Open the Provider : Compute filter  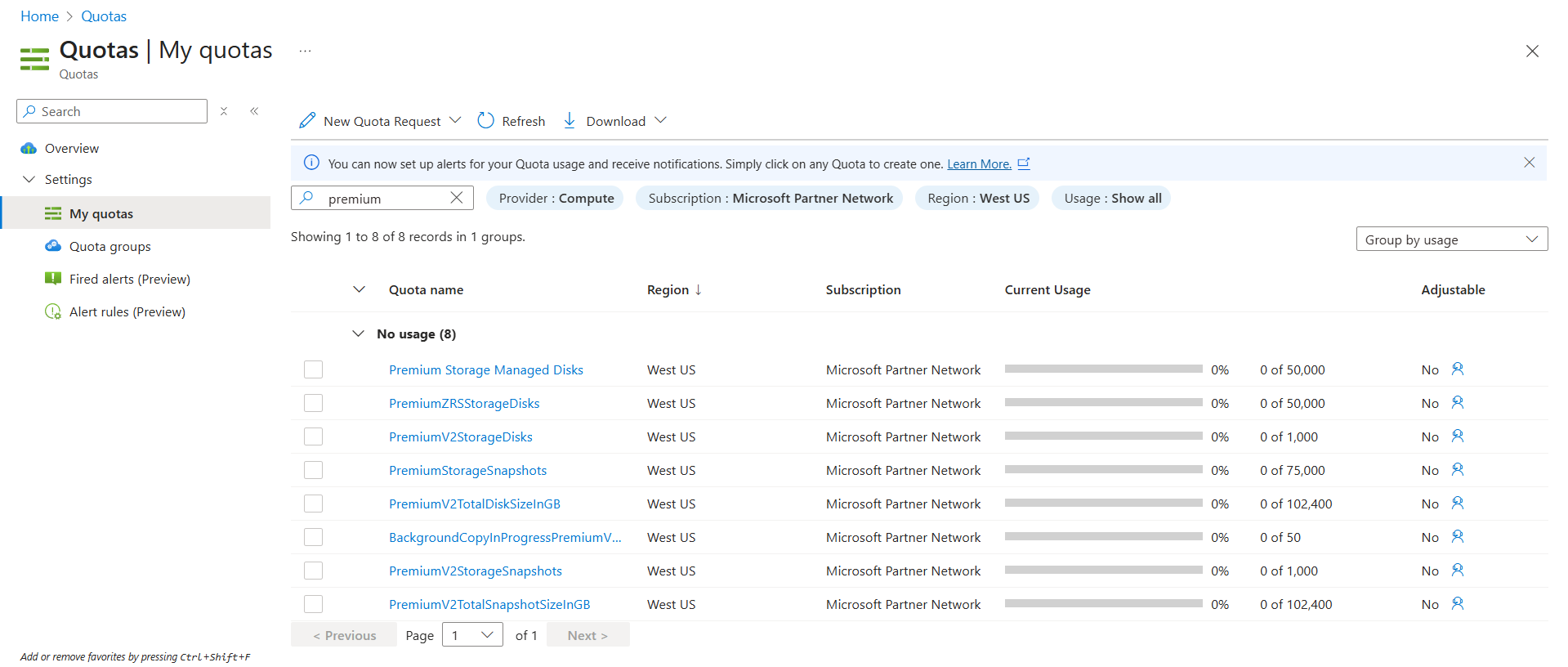tap(556, 198)
